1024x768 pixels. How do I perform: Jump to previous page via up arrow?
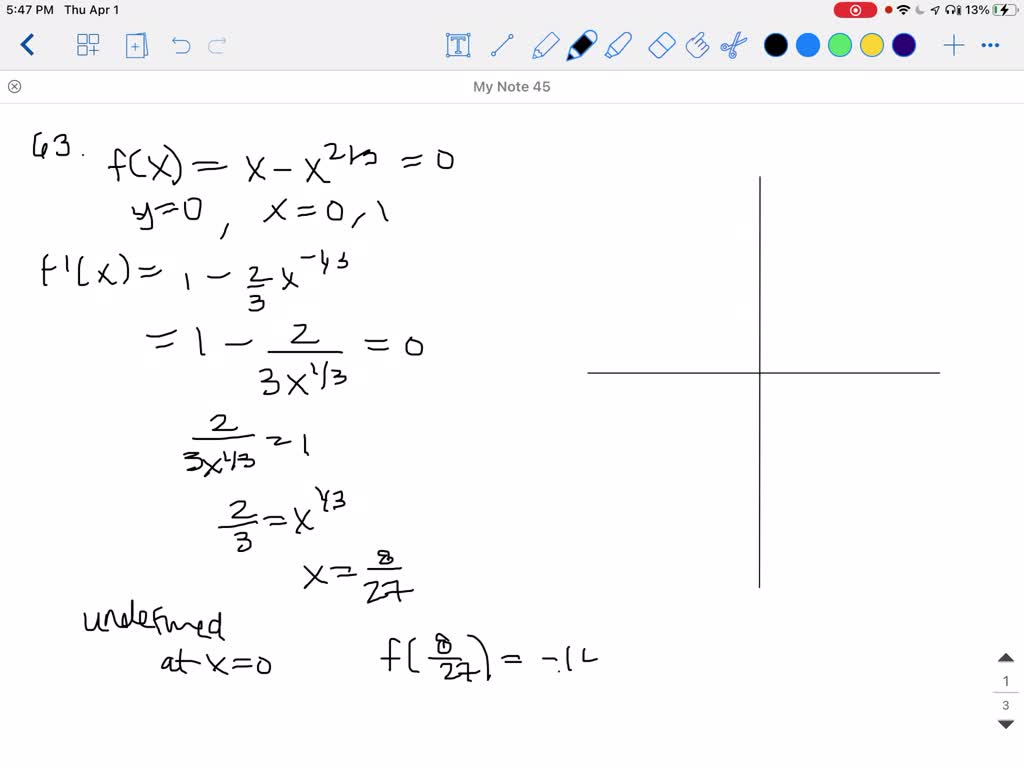(1005, 657)
